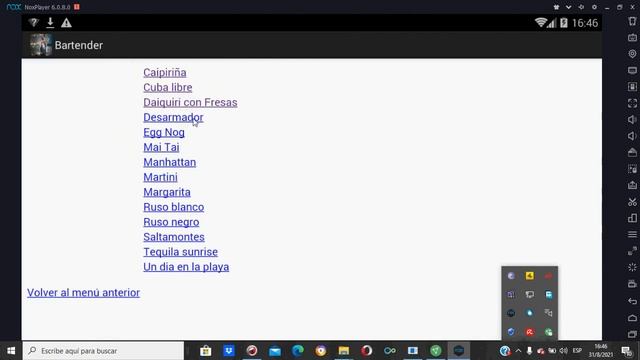Select the Manhattan cocktail link
Screen dimensions: 640x360
[169, 162]
